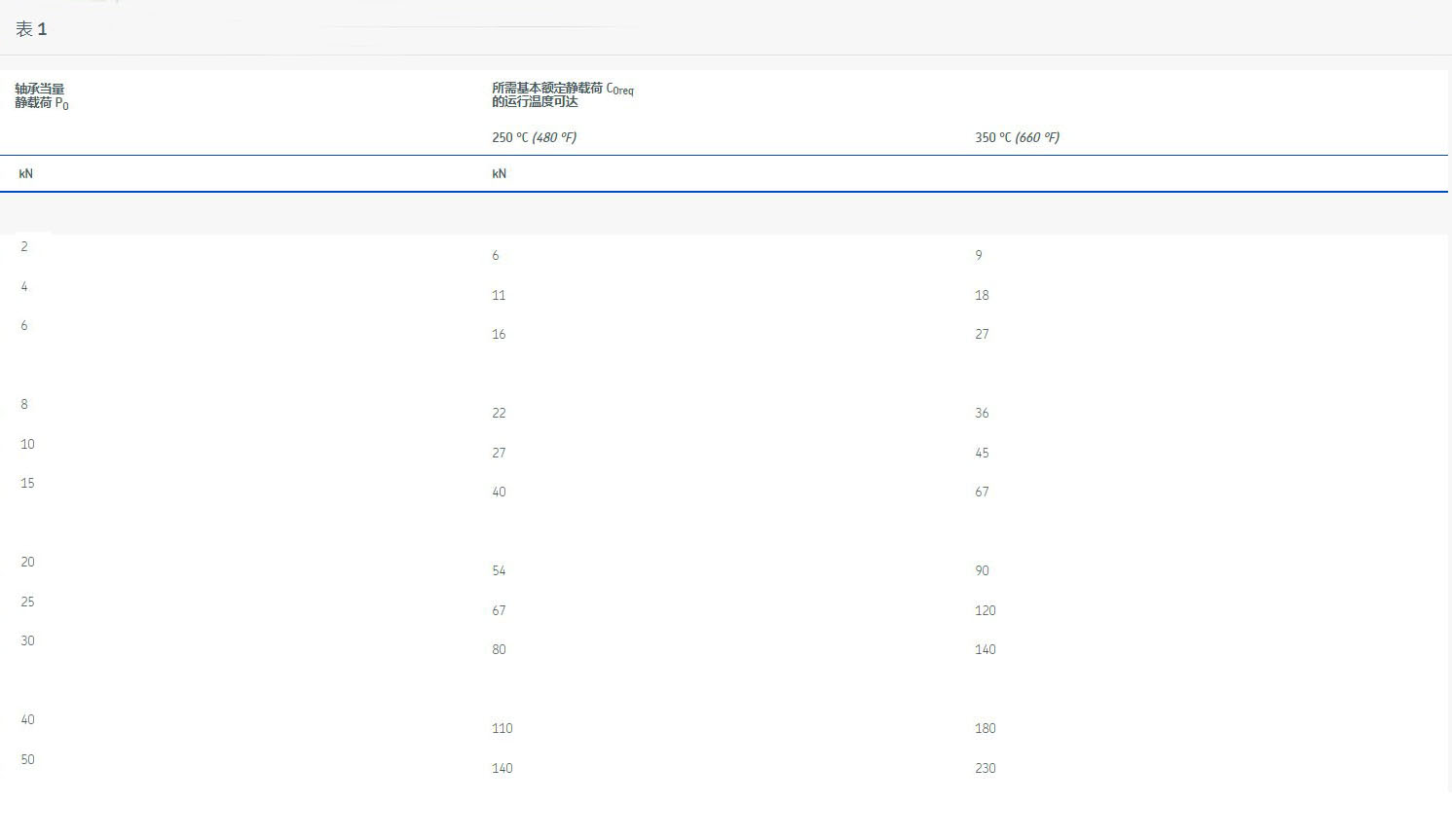The height and width of the screenshot is (840, 1452).
Task: Click the 250 °C value "27" in the P0 10 row
Action: [499, 453]
